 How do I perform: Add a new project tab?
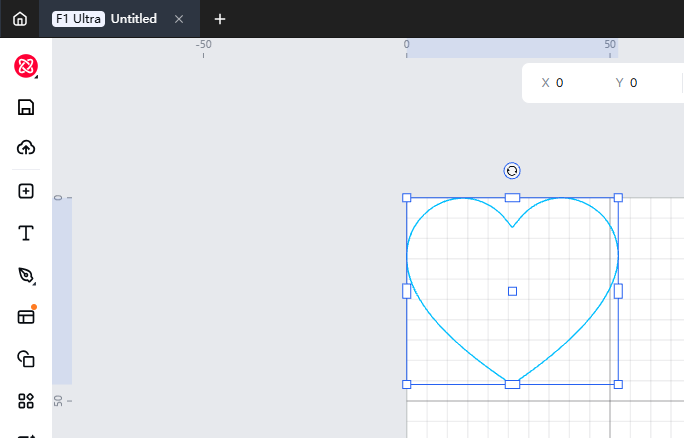click(x=220, y=19)
